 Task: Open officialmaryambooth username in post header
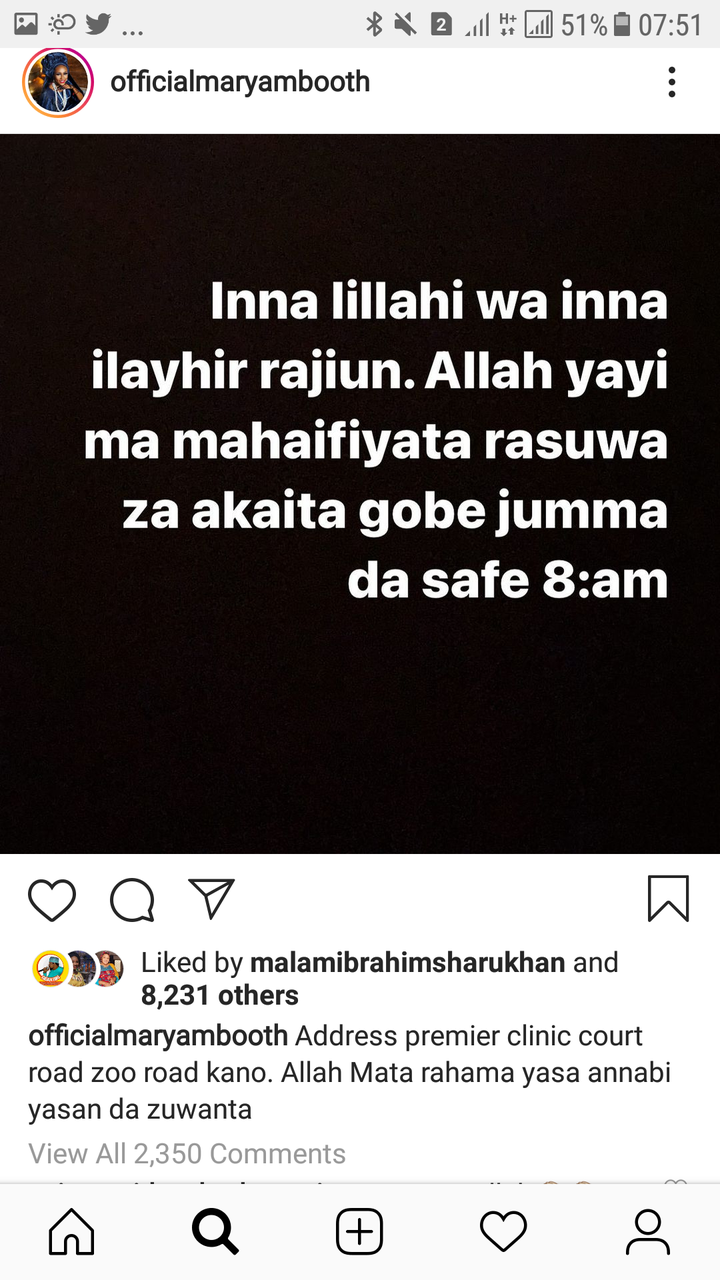240,82
